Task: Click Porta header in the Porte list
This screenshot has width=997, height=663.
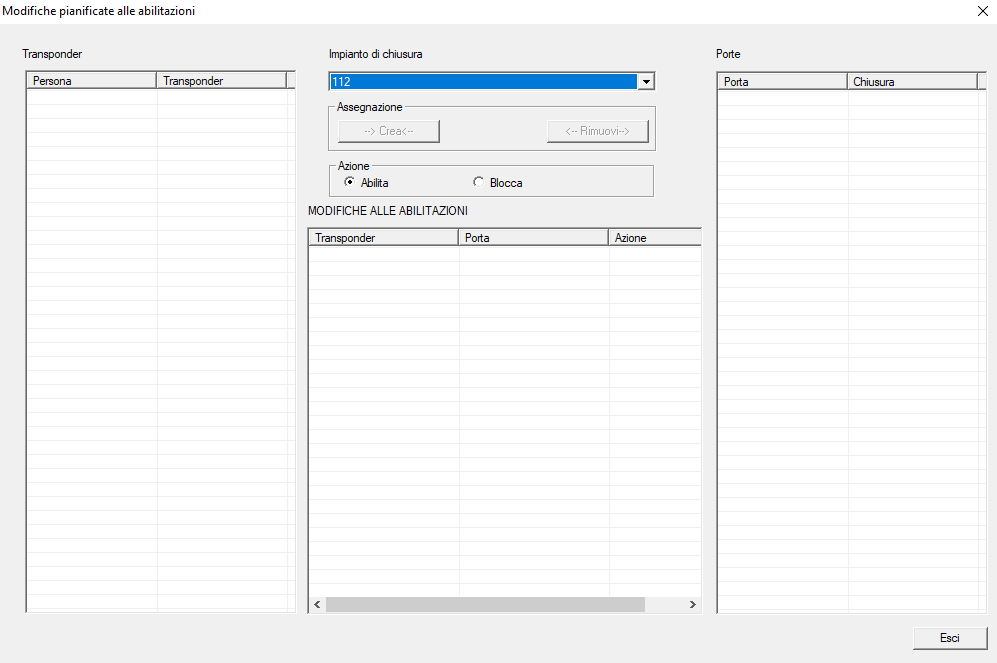Action: (x=782, y=82)
